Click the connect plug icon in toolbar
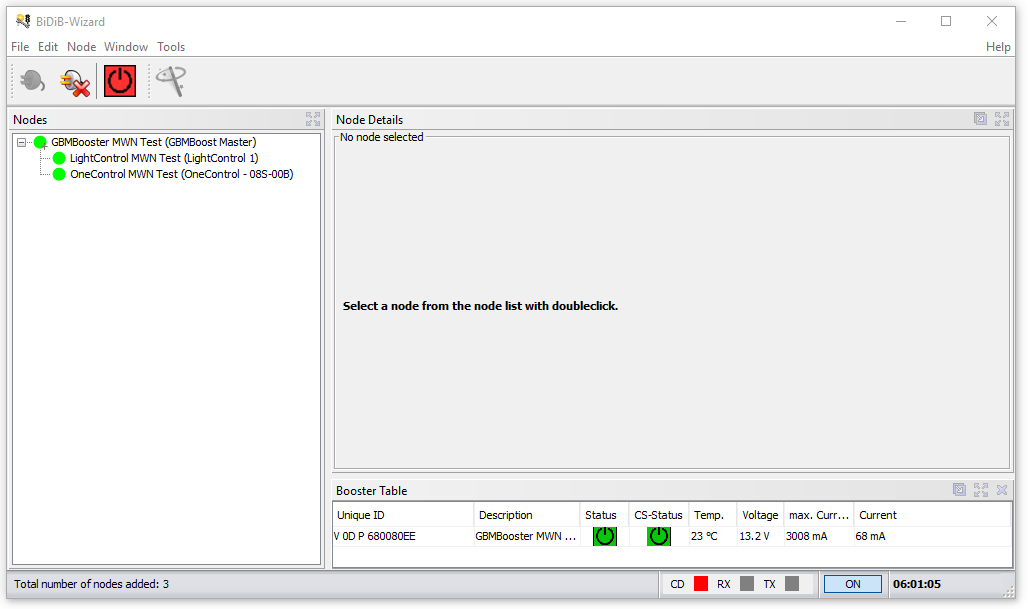The height and width of the screenshot is (609, 1028). tap(32, 81)
